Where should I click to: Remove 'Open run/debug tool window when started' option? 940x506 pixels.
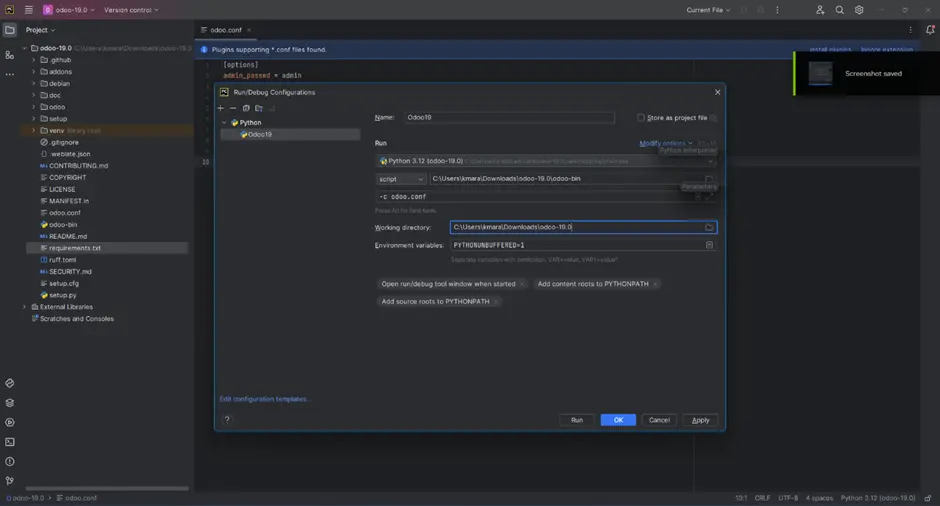tap(522, 284)
